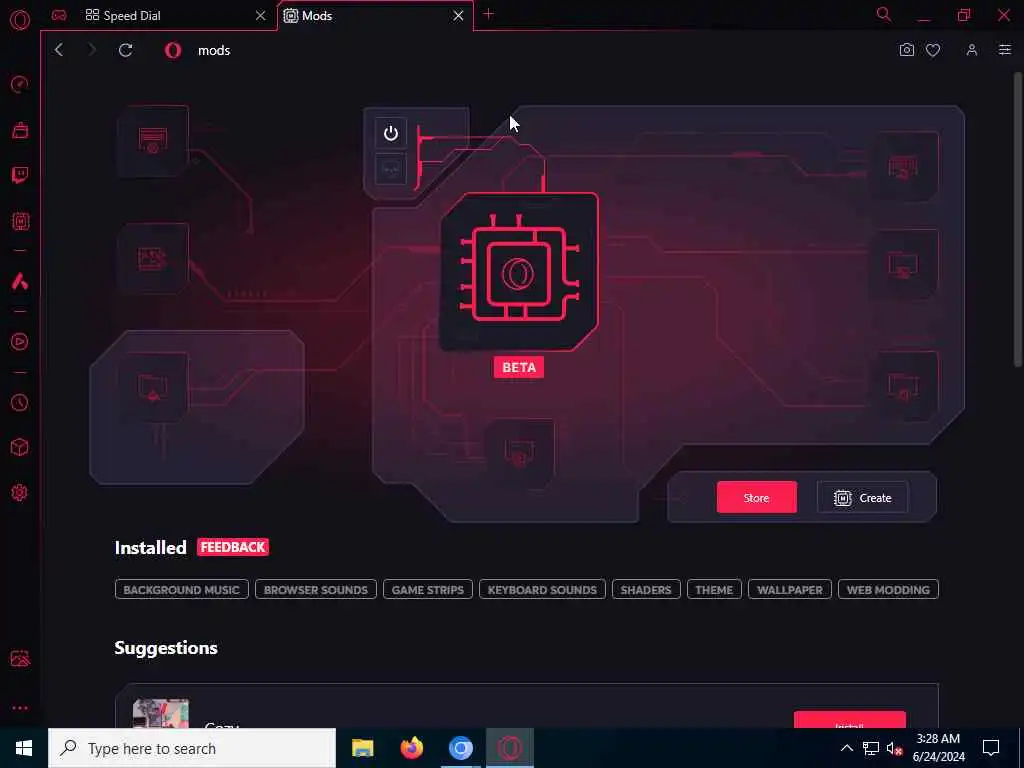Image resolution: width=1024 pixels, height=768 pixels.
Task: Filter by SHADERS
Action: 646,590
